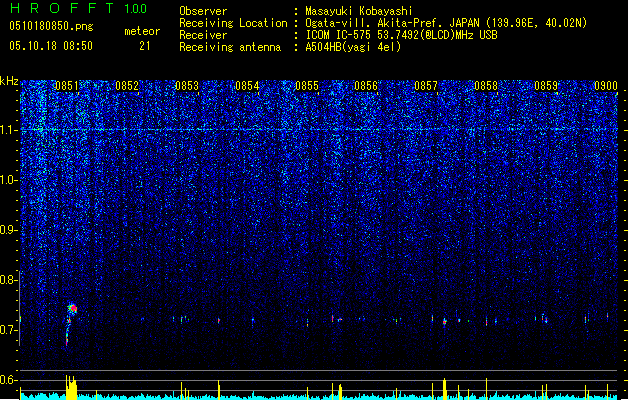
Task: Click the bright red meteor echo blob near 0851
Action: pyautogui.click(x=72, y=309)
